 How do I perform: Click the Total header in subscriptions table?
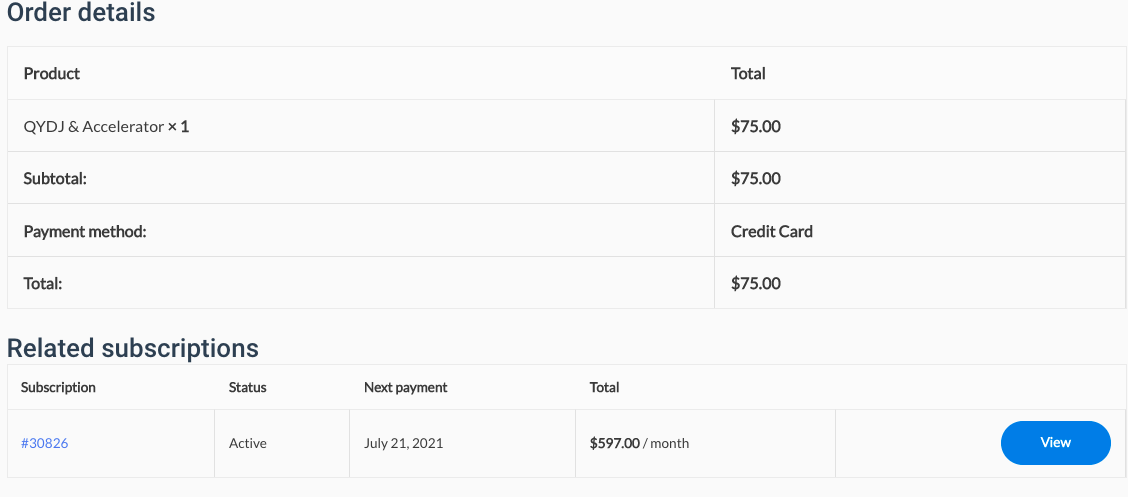604,387
